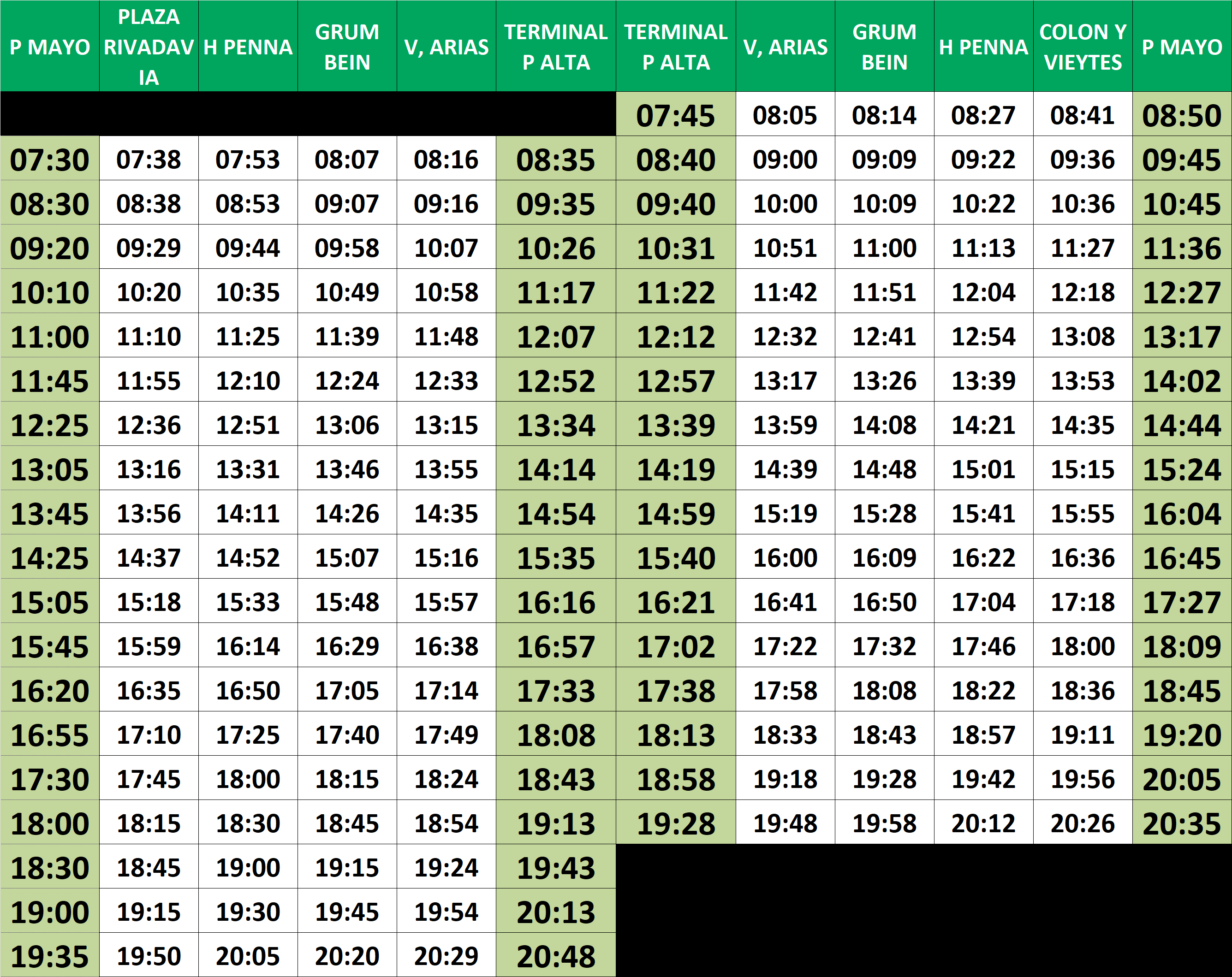Select the 14:14 terminal arrival cell
Screen dimensions: 1232x977
(x=555, y=469)
